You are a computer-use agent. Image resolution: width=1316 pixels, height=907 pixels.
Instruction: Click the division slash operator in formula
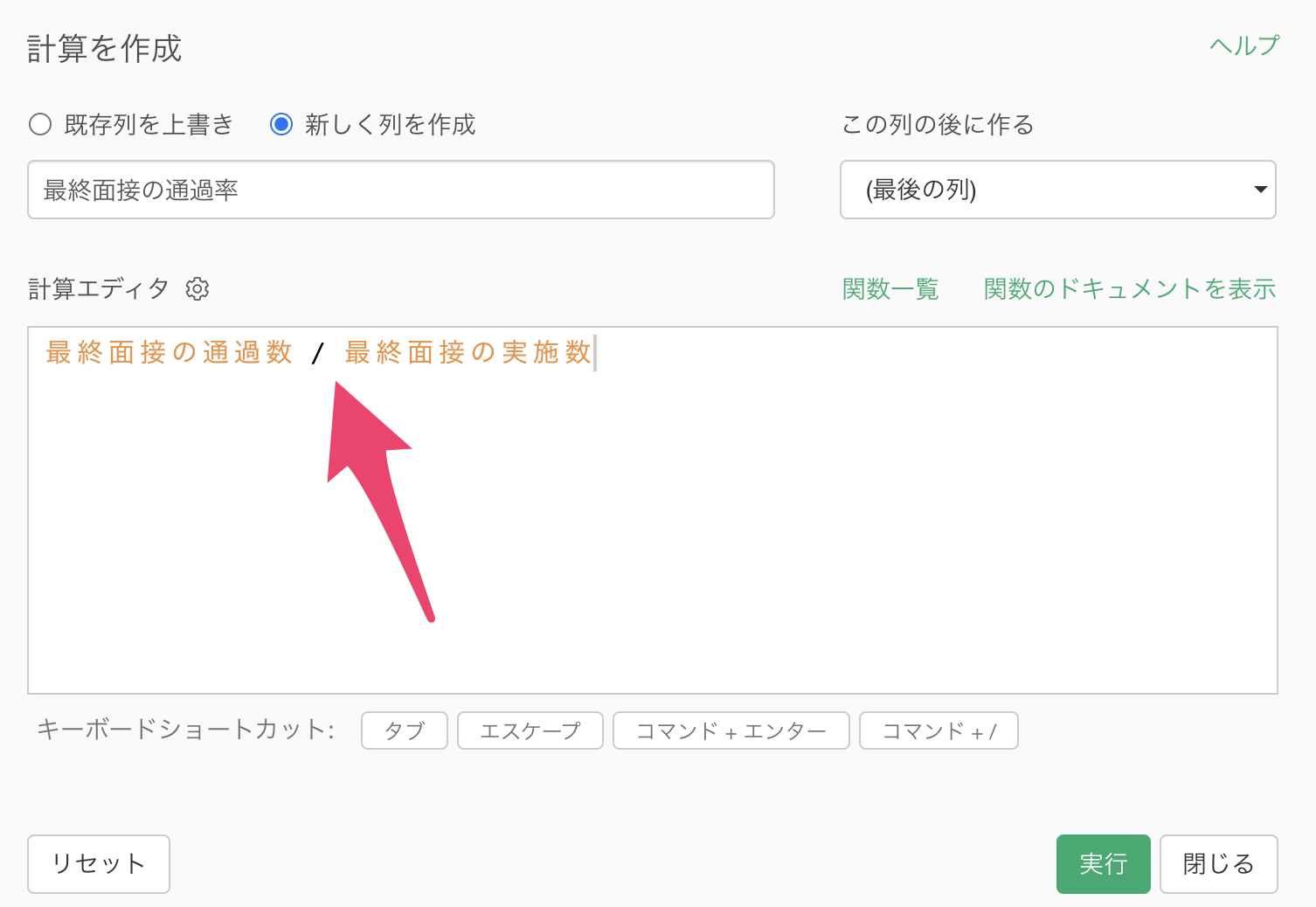pyautogui.click(x=318, y=353)
